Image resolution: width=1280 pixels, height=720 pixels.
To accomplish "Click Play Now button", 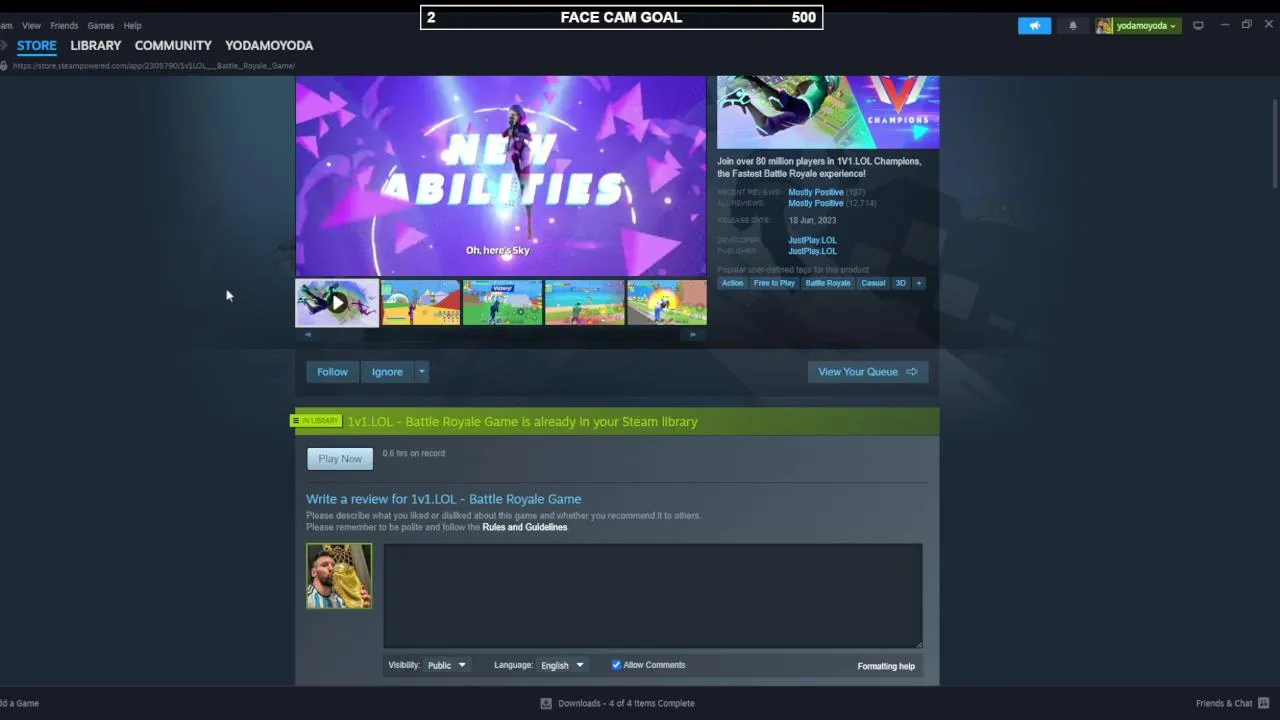I will point(340,459).
